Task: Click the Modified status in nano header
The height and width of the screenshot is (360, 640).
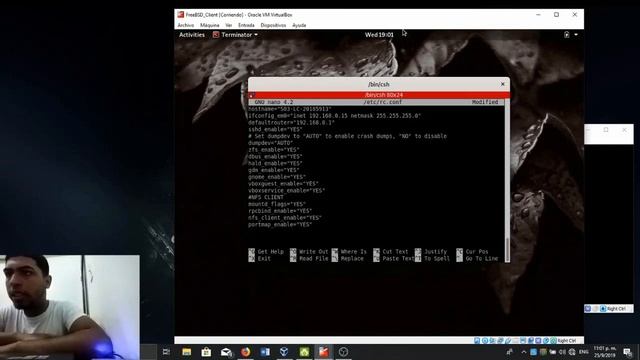Action: tap(485, 102)
